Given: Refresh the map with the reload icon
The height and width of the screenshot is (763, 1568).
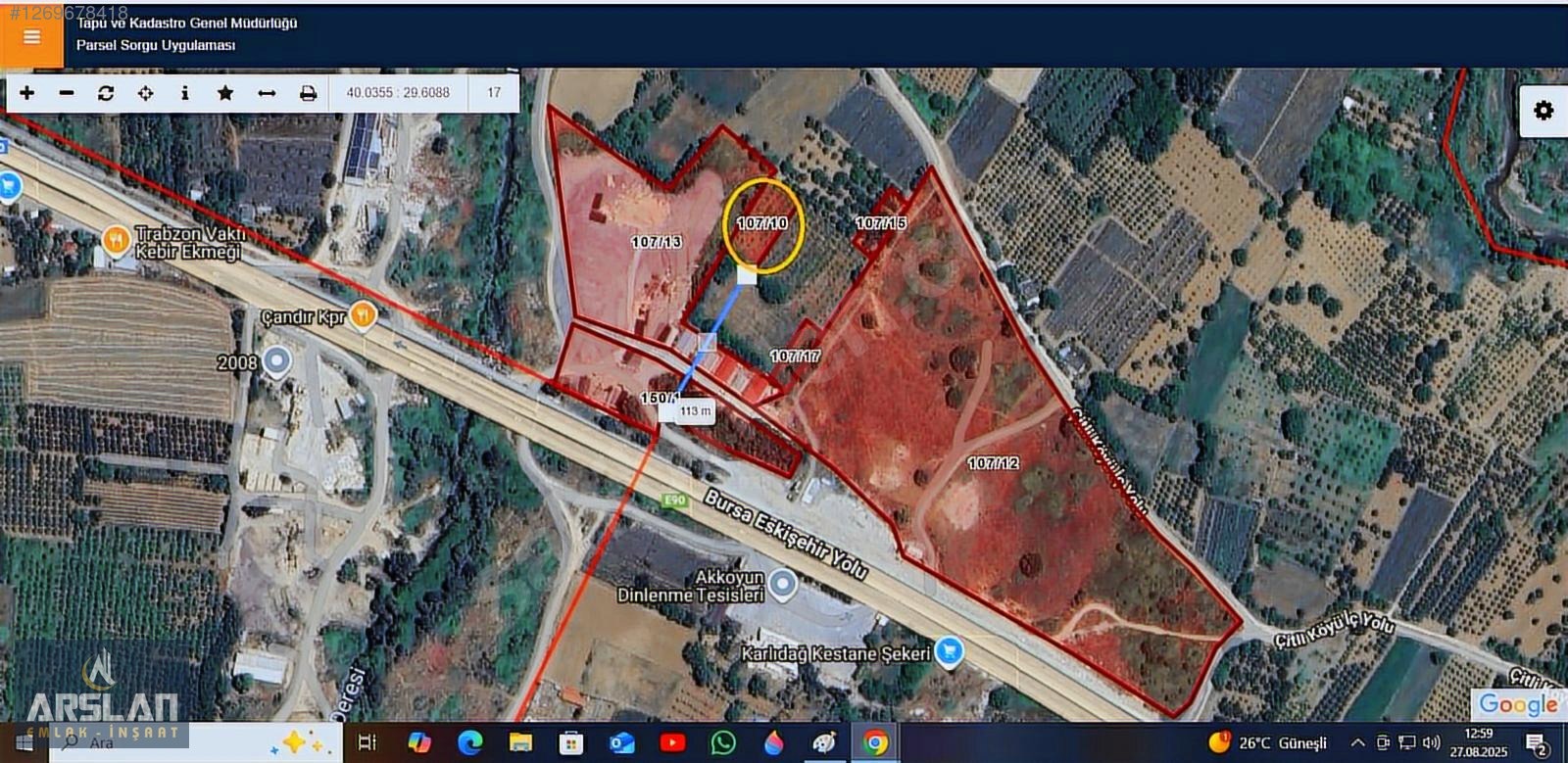Looking at the screenshot, I should tap(106, 93).
